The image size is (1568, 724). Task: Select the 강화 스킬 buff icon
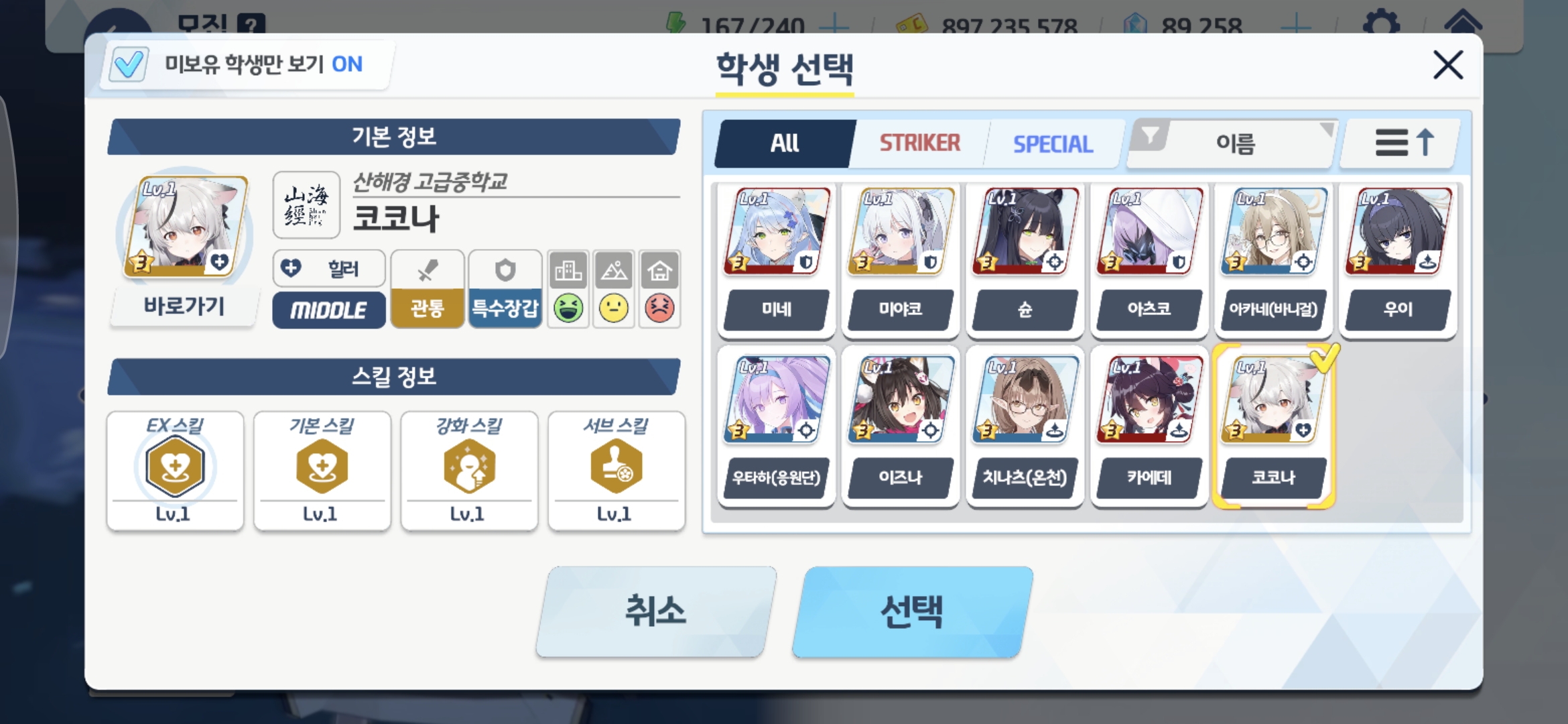tap(469, 466)
